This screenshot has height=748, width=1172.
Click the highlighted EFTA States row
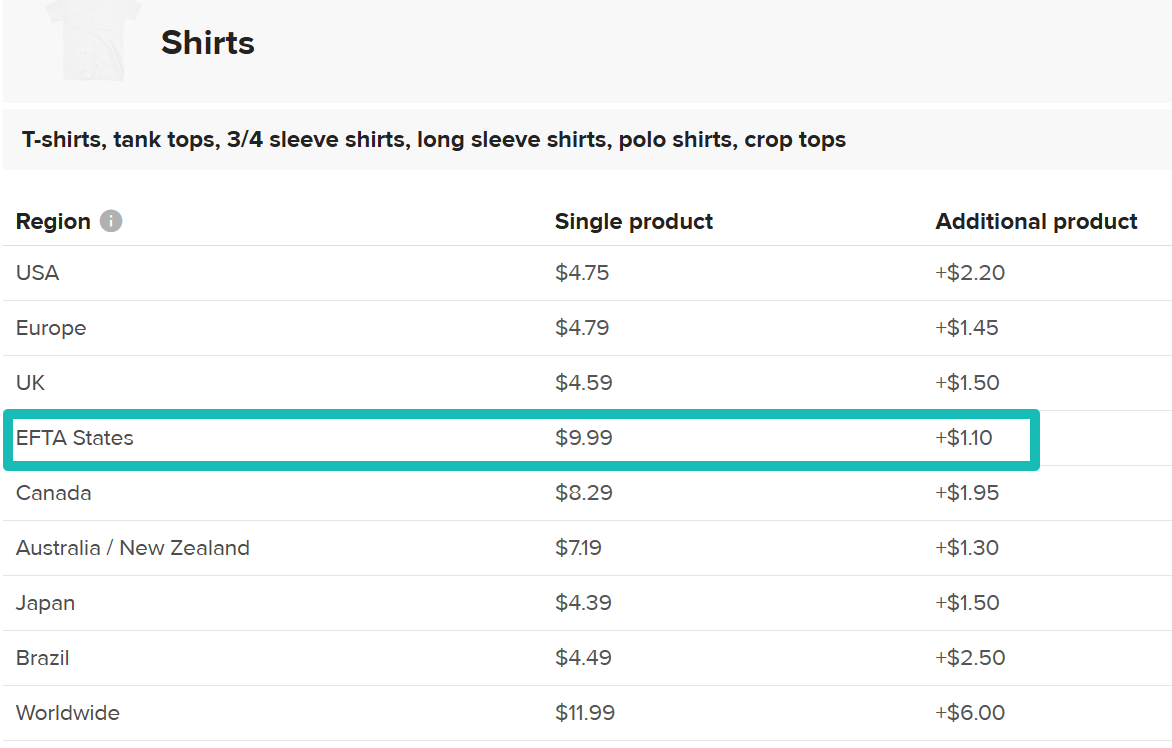click(522, 439)
